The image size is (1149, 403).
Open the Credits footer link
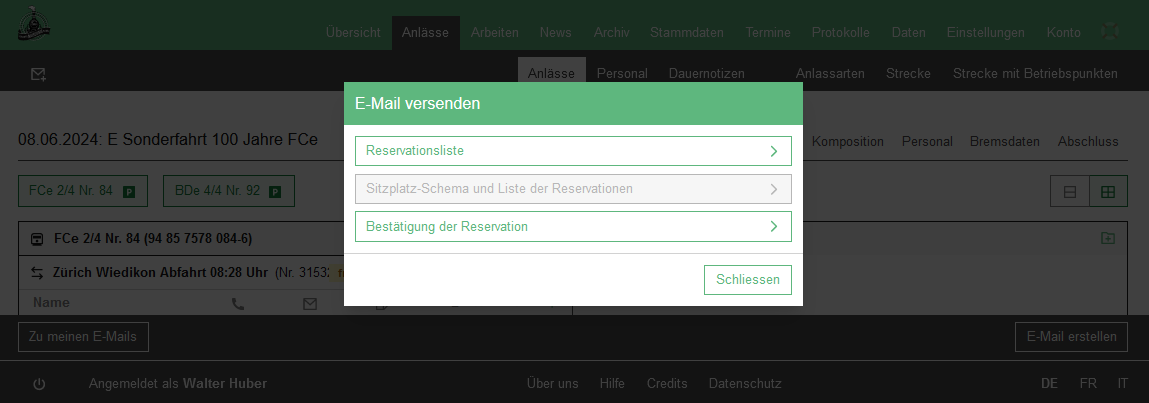point(667,384)
